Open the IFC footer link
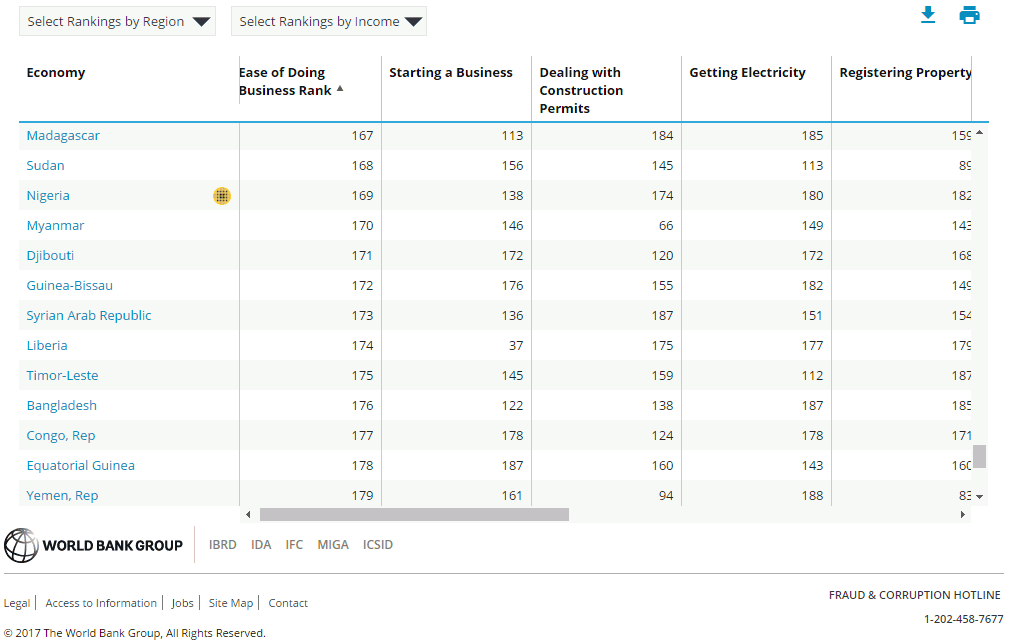1026x643 pixels. [294, 545]
